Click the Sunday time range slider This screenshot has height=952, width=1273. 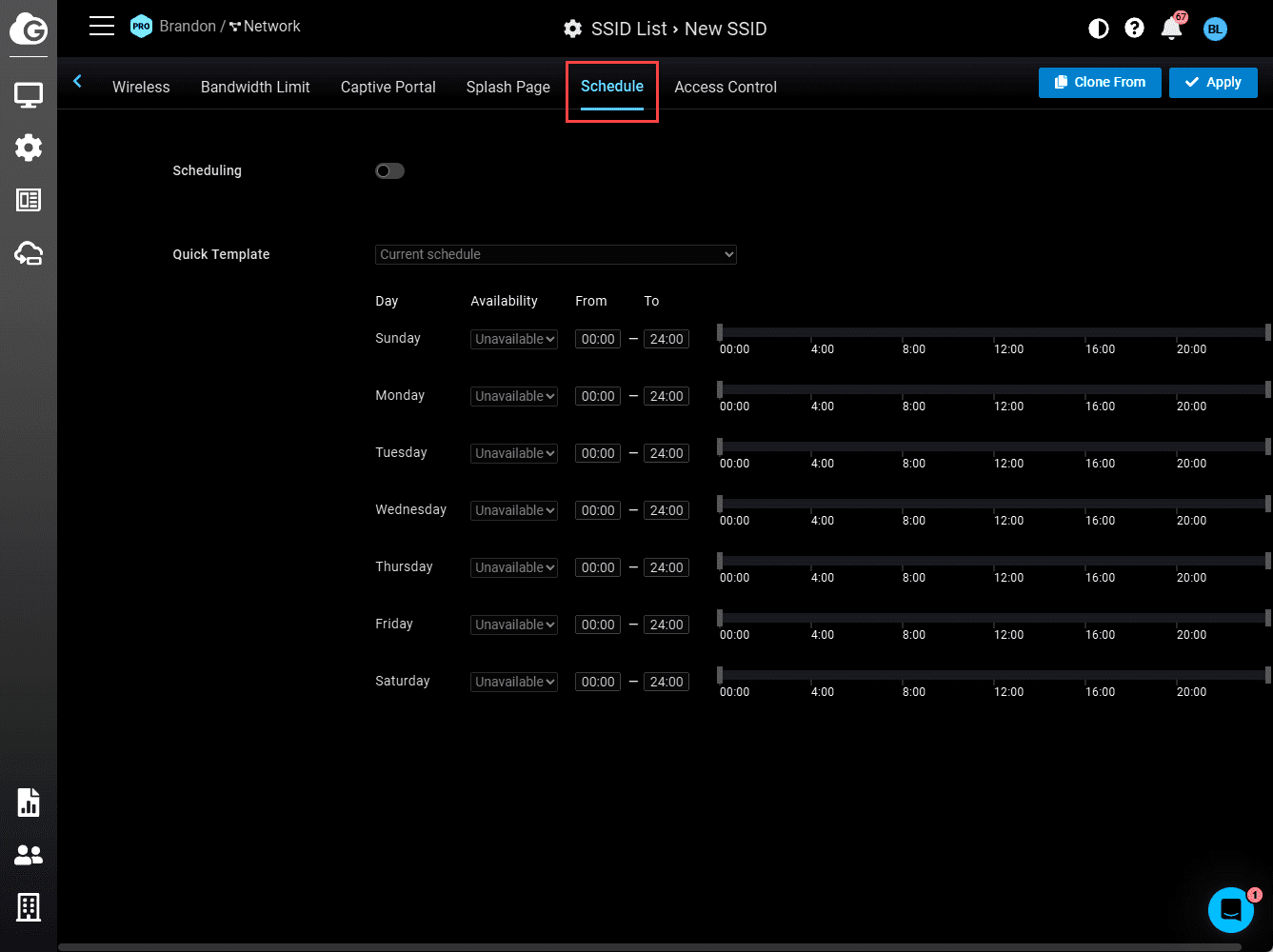click(x=994, y=332)
